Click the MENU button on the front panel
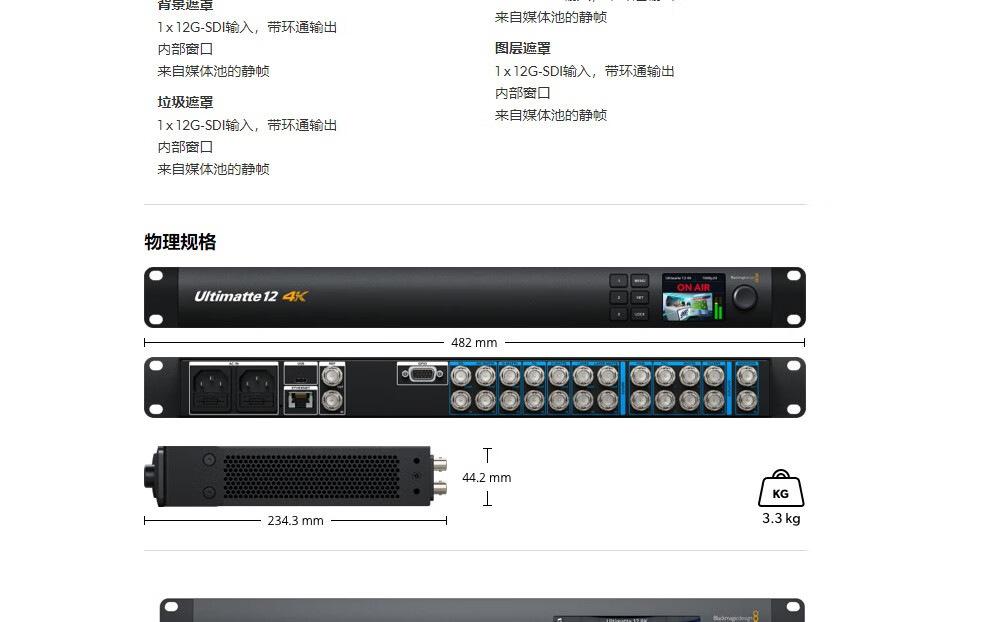 pyautogui.click(x=640, y=281)
